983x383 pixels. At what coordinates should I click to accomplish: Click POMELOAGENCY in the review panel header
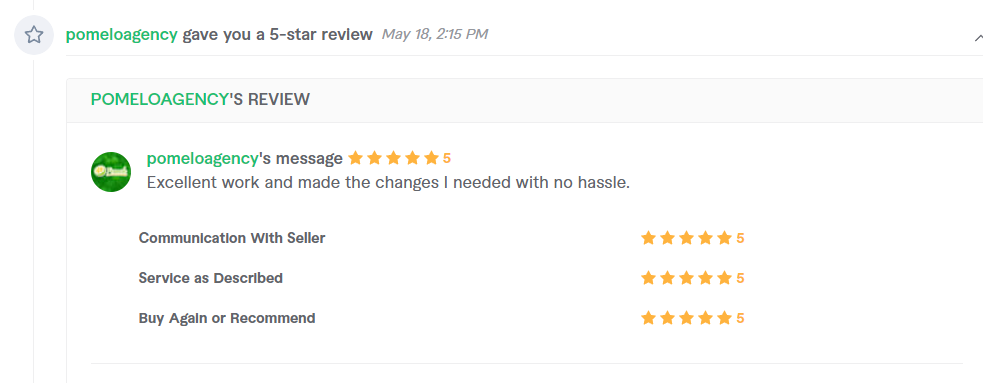tap(159, 99)
